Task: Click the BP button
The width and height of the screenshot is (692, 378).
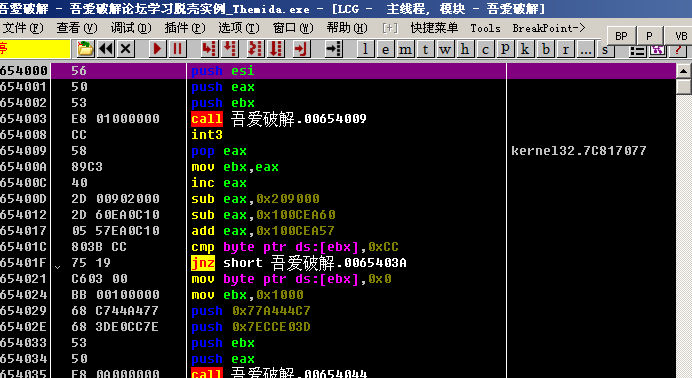Action: click(621, 36)
